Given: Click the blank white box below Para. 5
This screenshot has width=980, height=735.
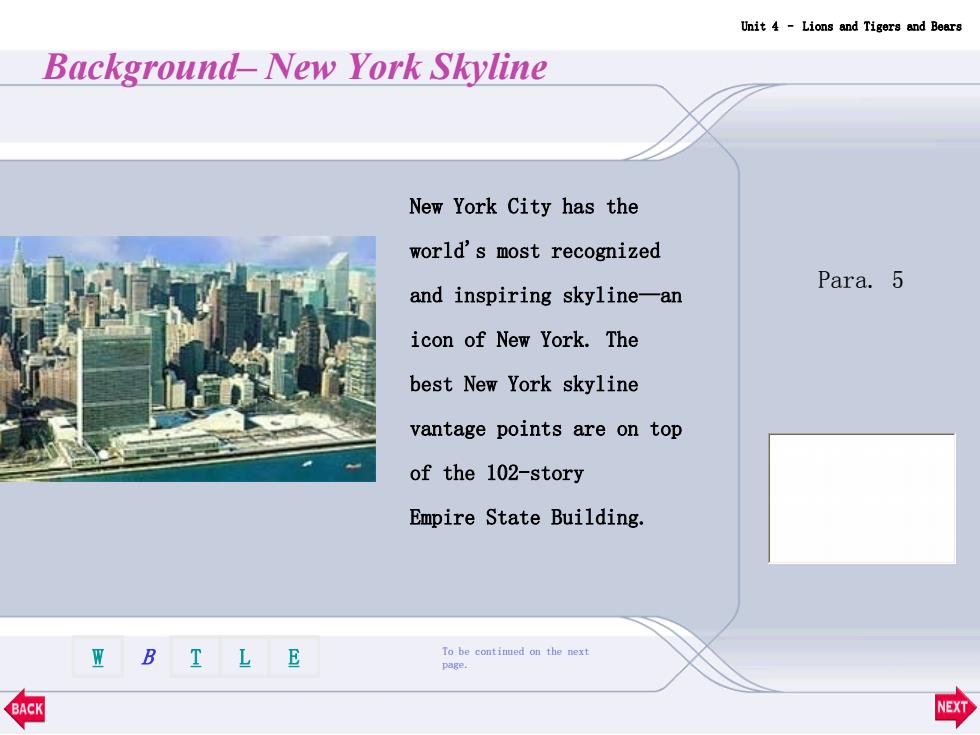Looking at the screenshot, I should 862,499.
